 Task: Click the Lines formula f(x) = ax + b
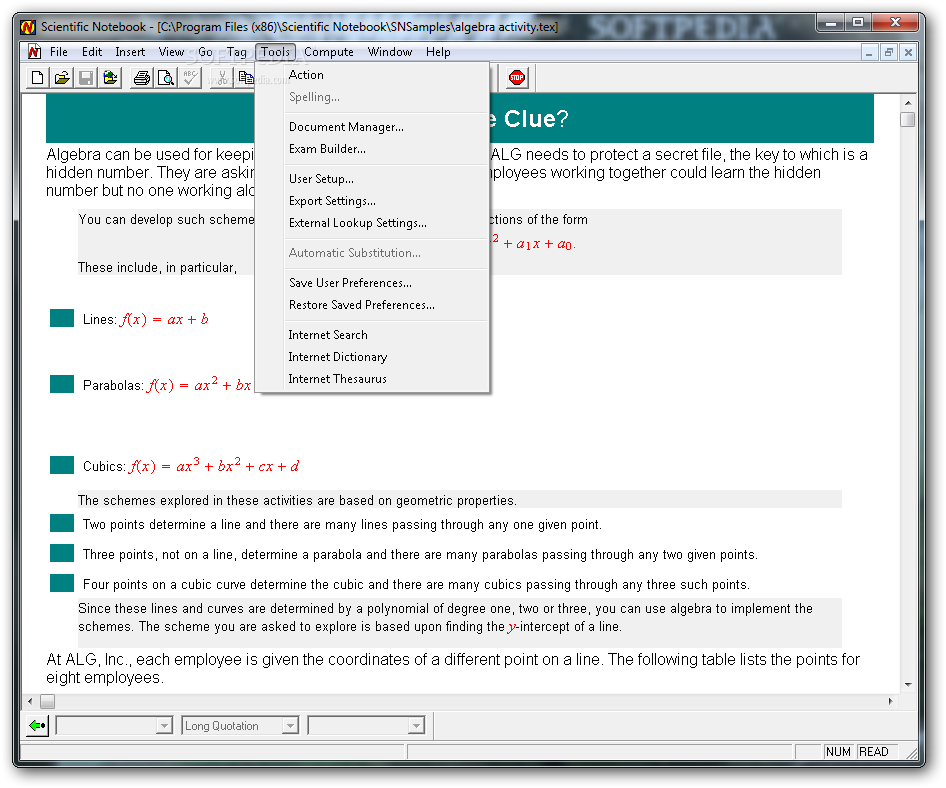point(164,320)
